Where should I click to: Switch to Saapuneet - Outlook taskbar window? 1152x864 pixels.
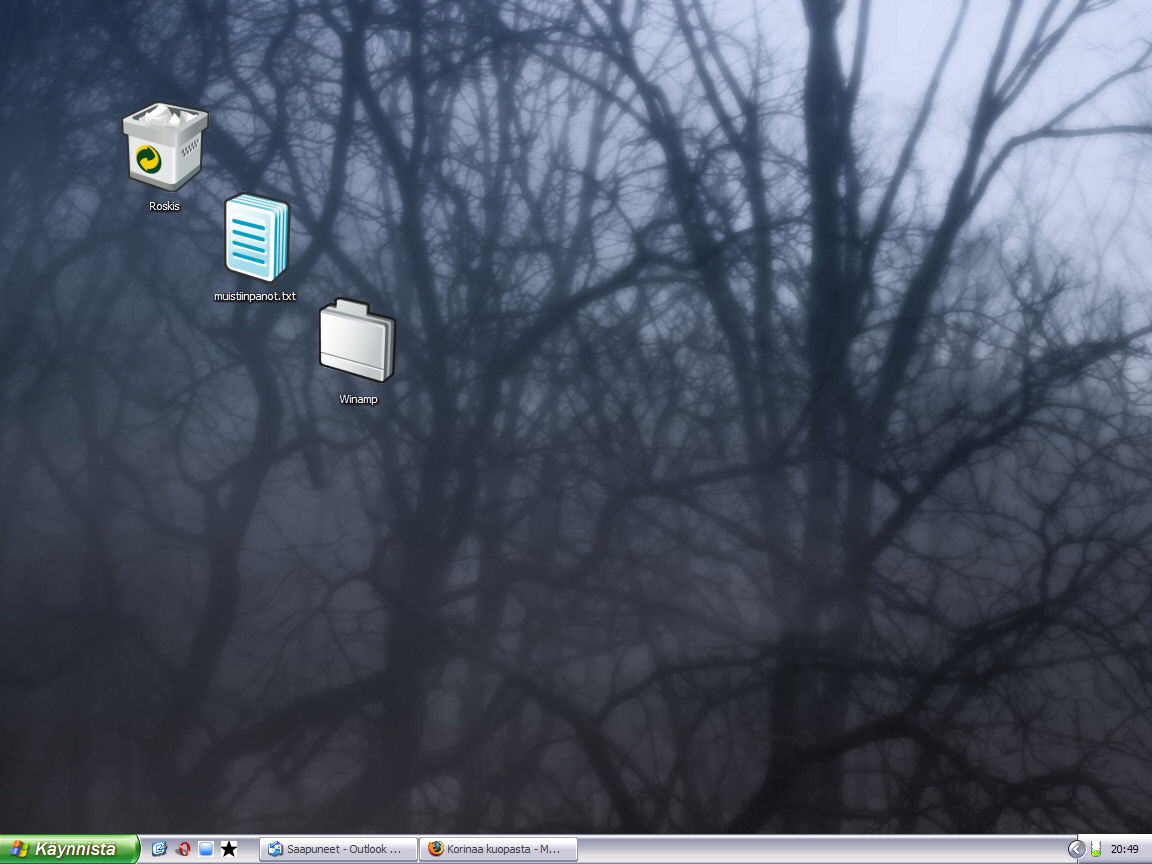tap(338, 849)
